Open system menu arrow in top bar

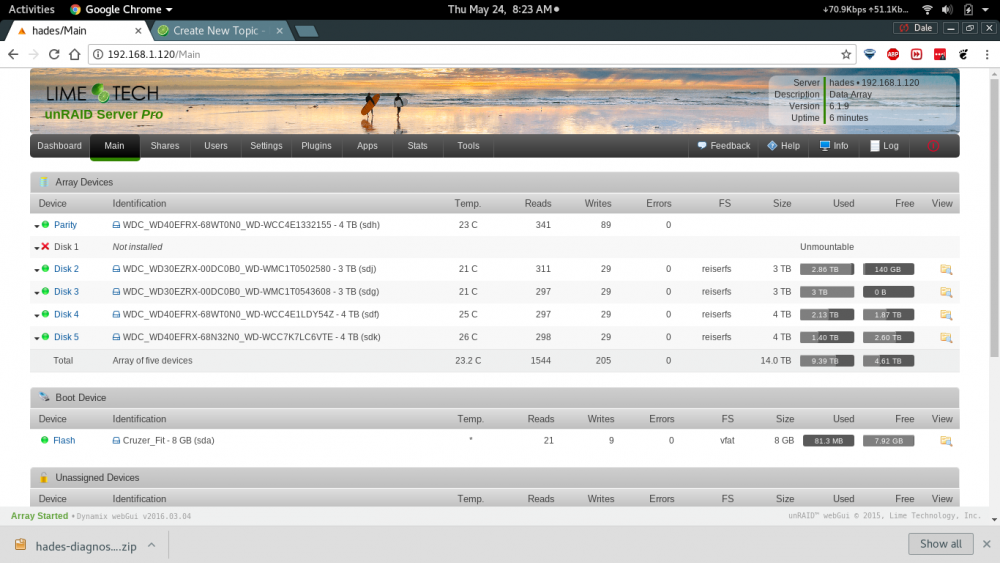pyautogui.click(x=985, y=10)
